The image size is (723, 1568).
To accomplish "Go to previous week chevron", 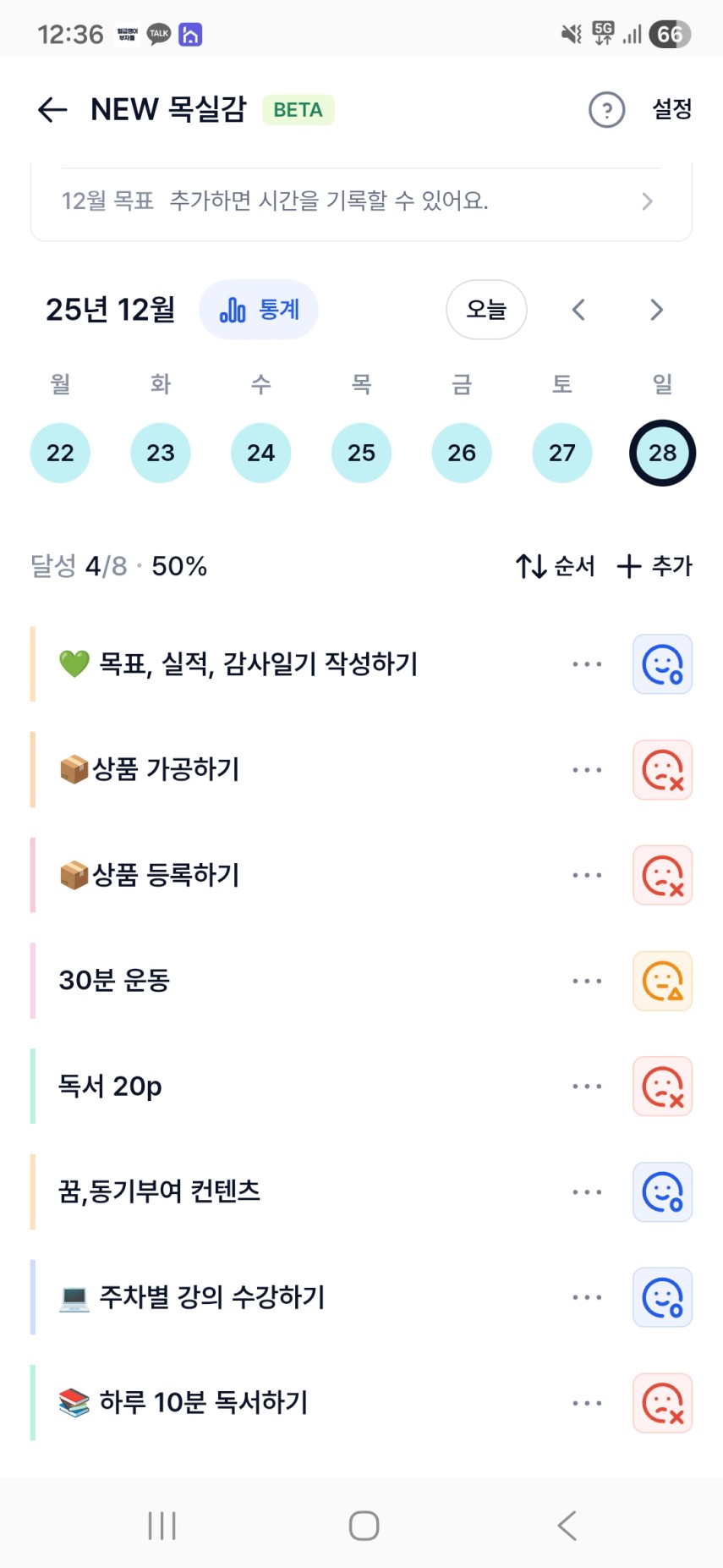I will coord(578,311).
